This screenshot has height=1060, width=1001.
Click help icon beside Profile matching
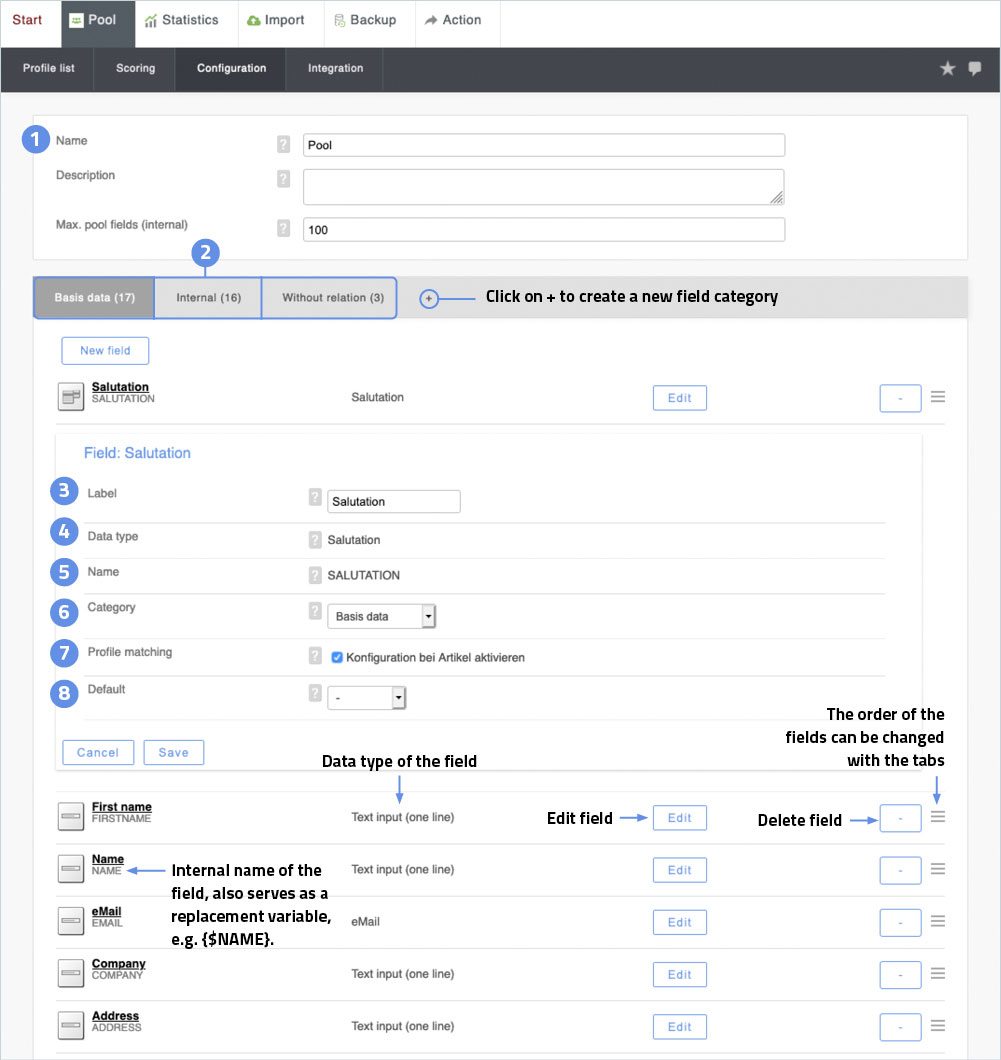[315, 657]
